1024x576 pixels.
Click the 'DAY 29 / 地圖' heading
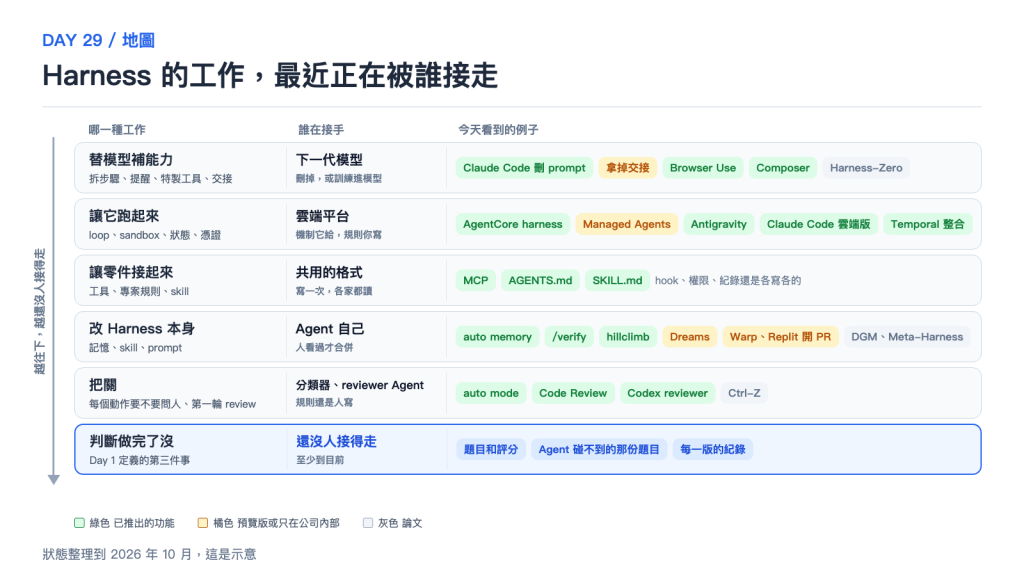pyautogui.click(x=99, y=40)
